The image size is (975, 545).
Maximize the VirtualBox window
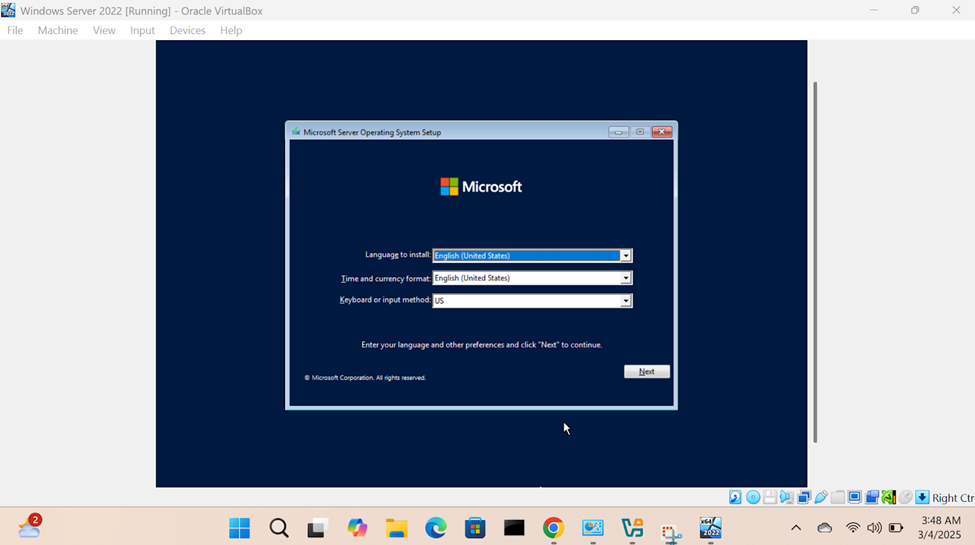[915, 10]
